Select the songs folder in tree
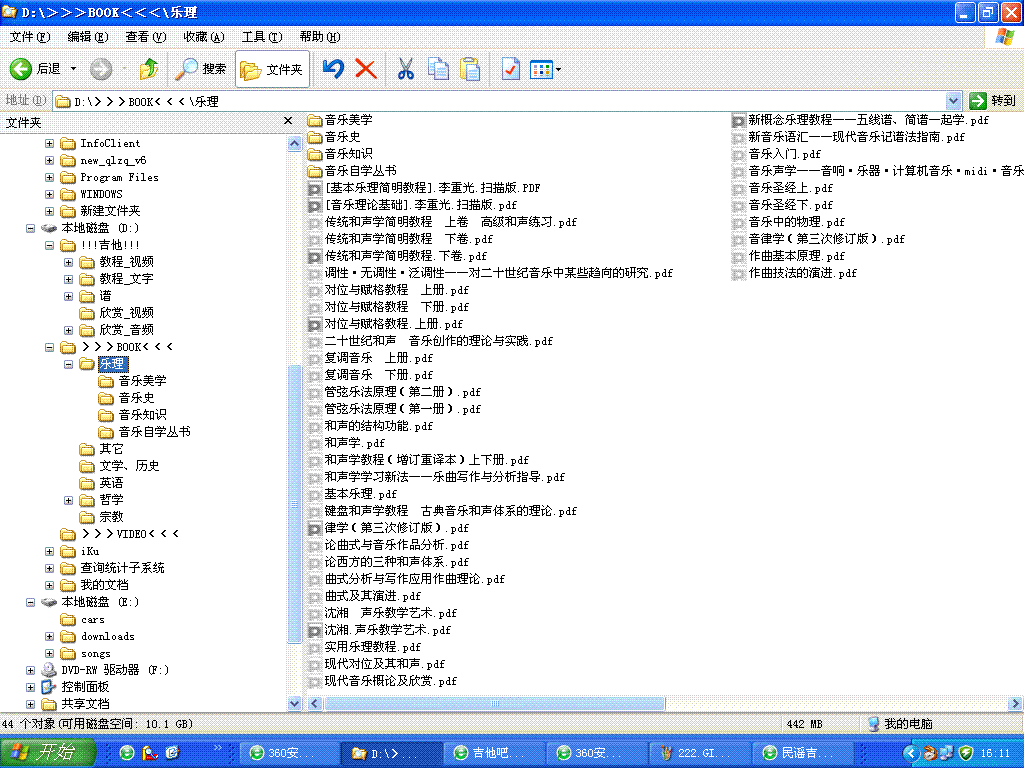 (95, 653)
